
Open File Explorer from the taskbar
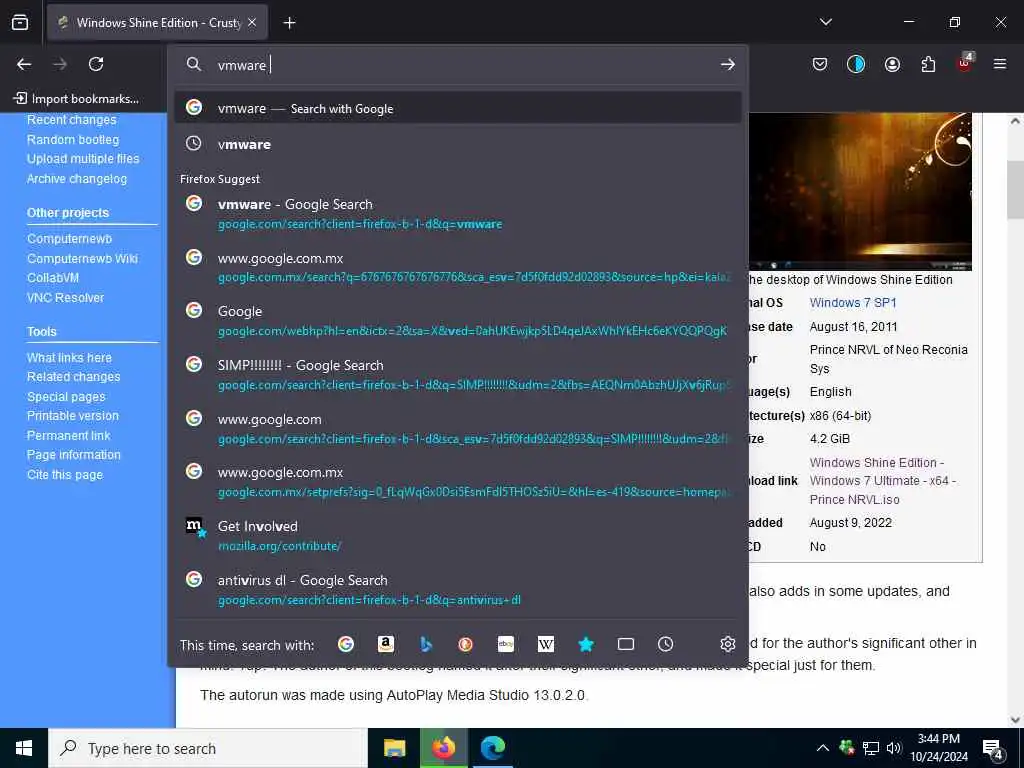point(394,748)
